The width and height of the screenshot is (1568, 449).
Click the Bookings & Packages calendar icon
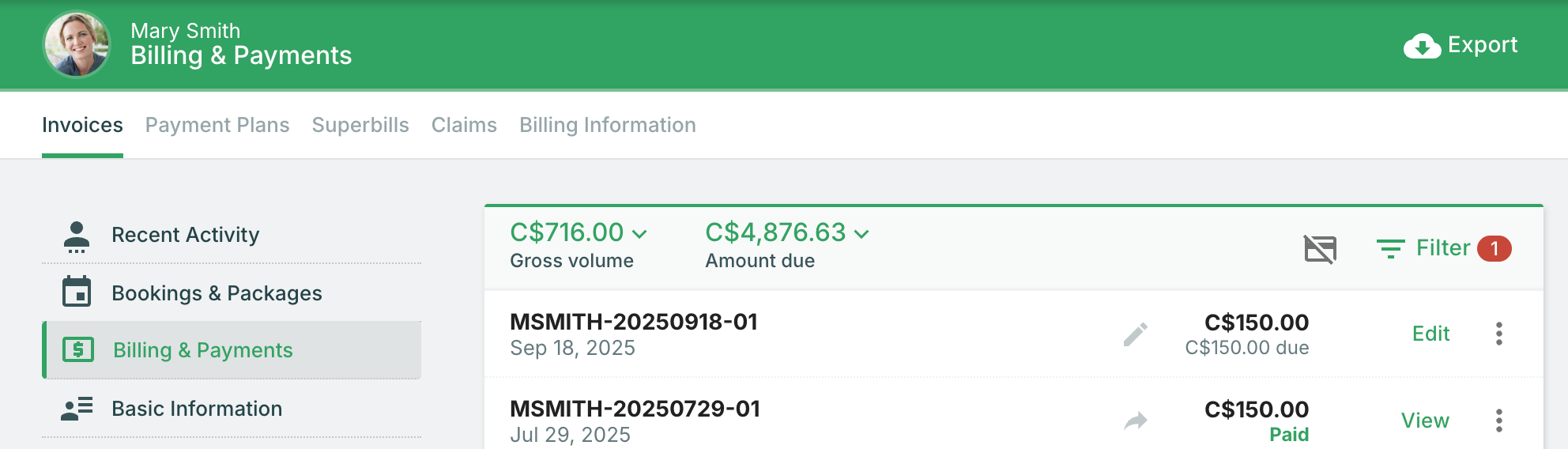[77, 292]
